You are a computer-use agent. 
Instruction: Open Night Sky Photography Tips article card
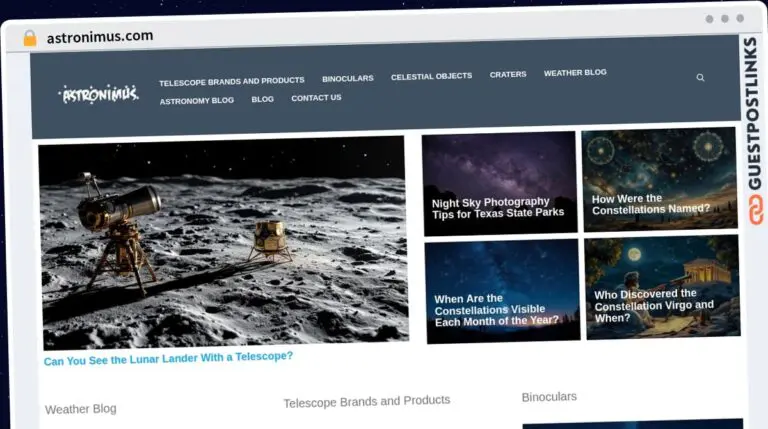[x=500, y=183]
